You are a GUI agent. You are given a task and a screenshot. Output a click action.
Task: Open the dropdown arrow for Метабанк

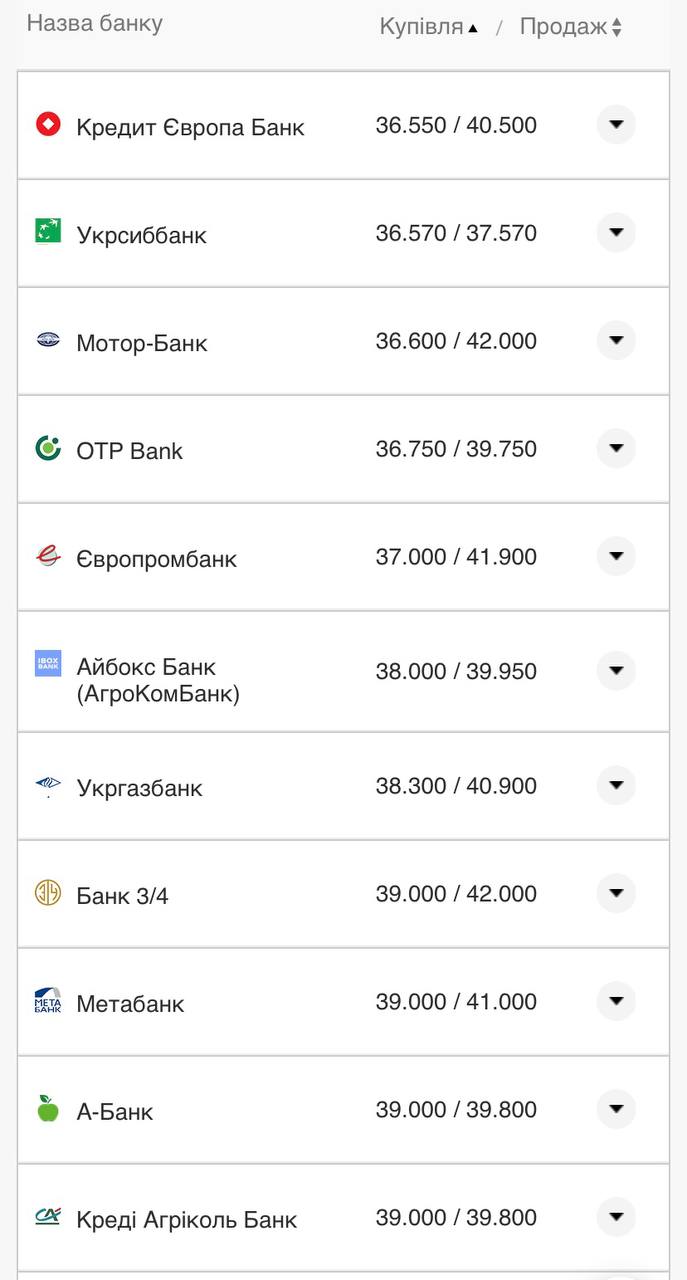(617, 1001)
